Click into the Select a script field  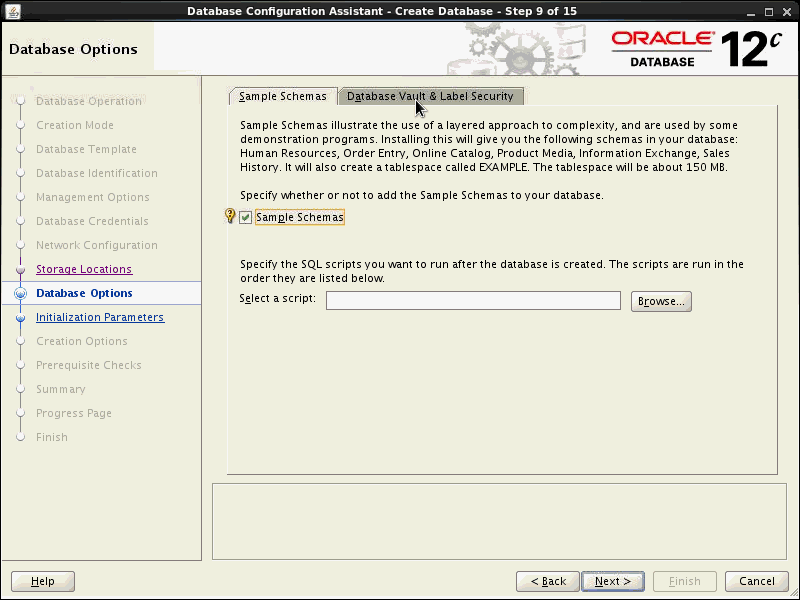(473, 301)
